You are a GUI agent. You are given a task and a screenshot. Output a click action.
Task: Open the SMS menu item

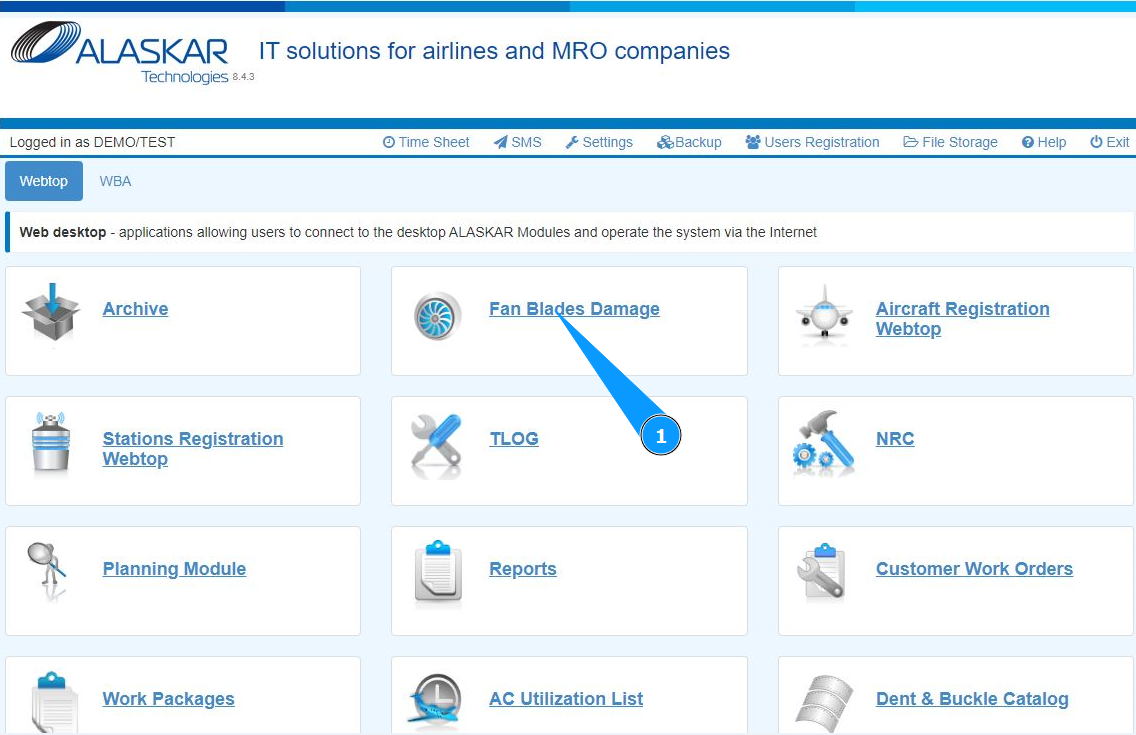tap(518, 142)
